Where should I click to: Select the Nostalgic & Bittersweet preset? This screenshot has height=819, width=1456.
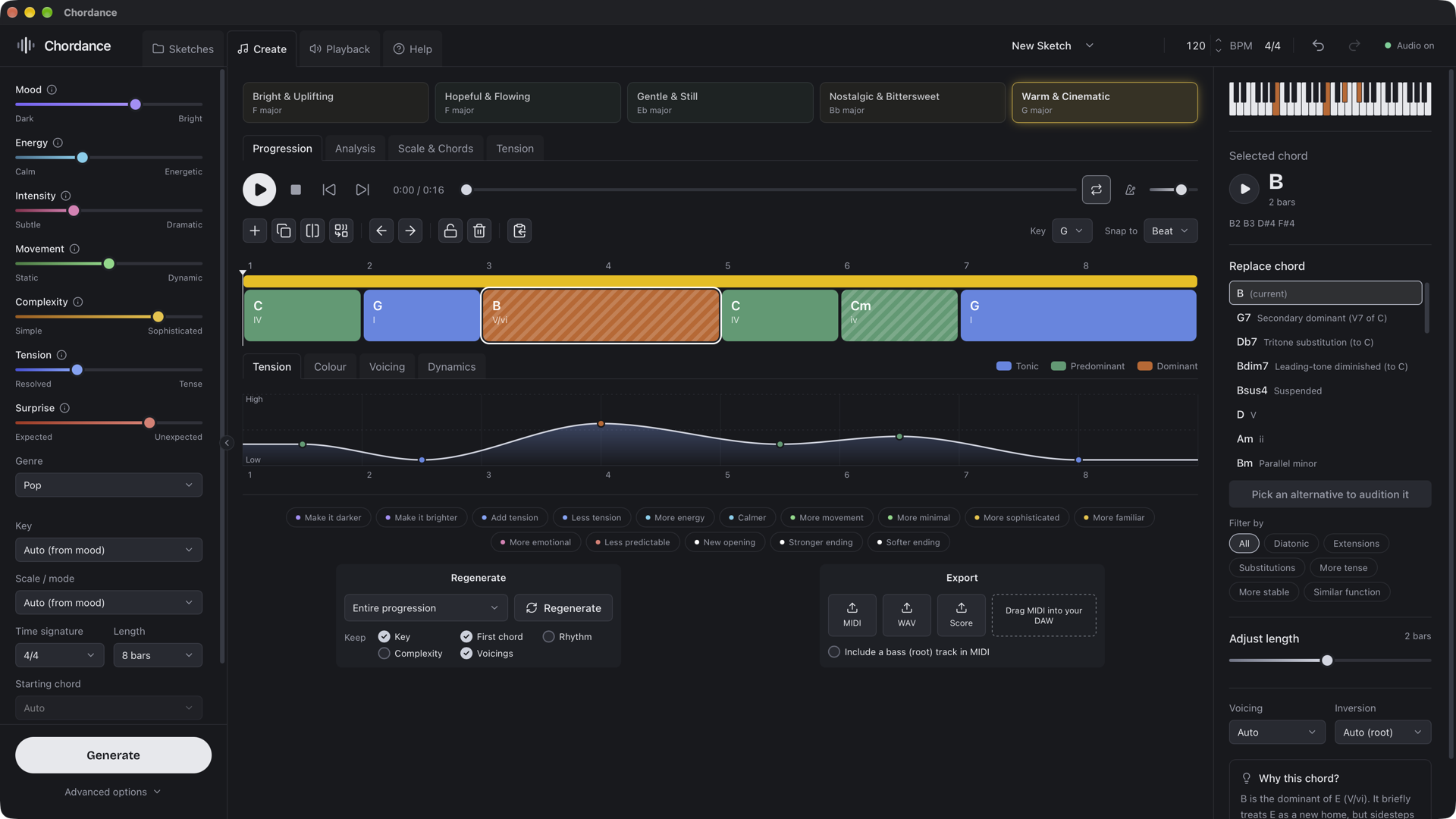pos(912,102)
